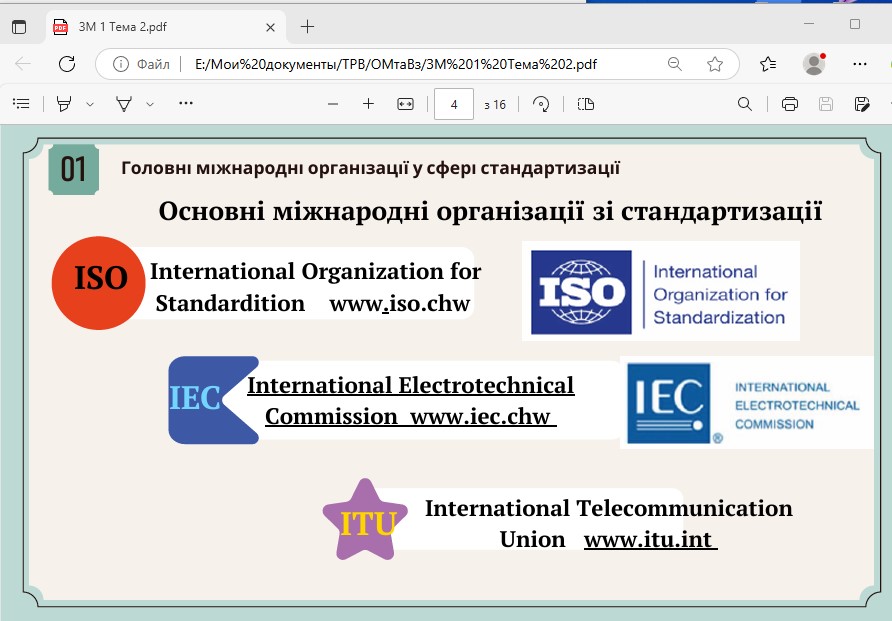
Task: Click the page number input field
Action: pos(454,104)
